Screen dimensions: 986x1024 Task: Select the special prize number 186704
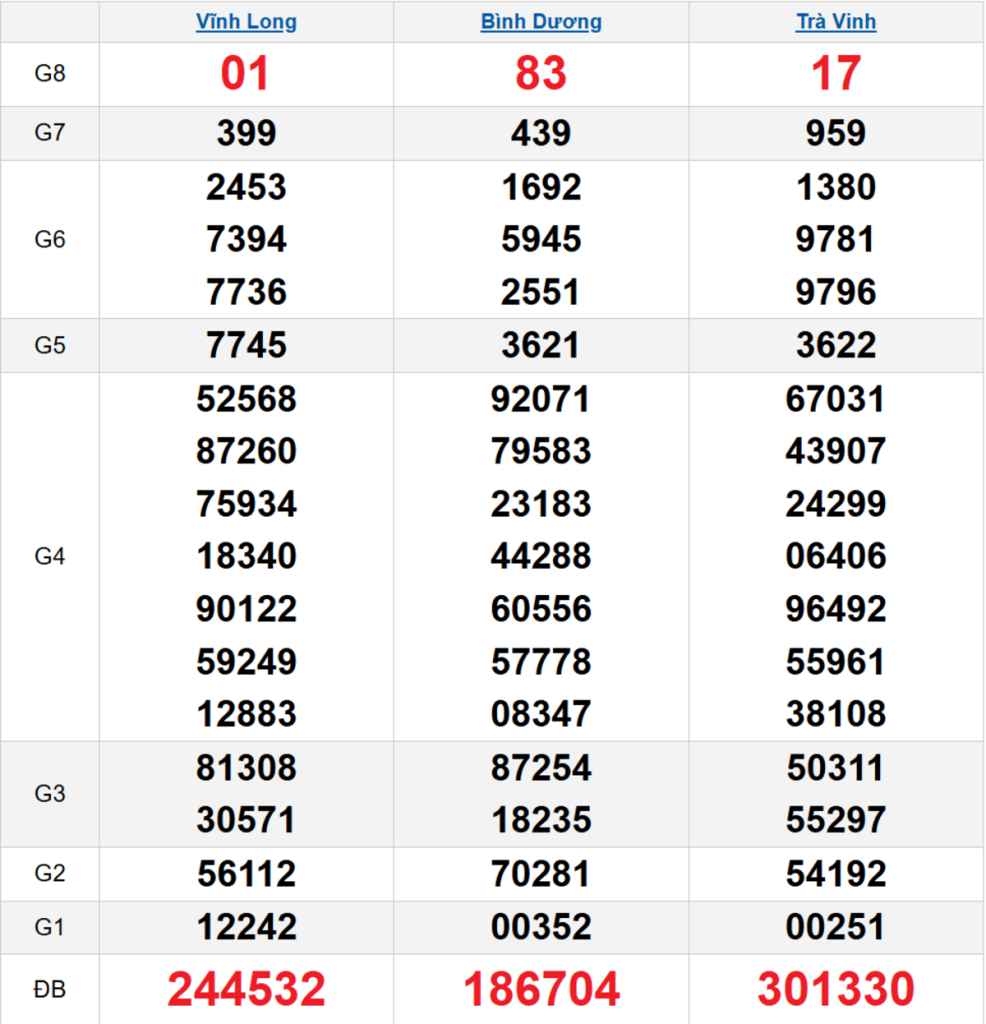pyautogui.click(x=541, y=989)
